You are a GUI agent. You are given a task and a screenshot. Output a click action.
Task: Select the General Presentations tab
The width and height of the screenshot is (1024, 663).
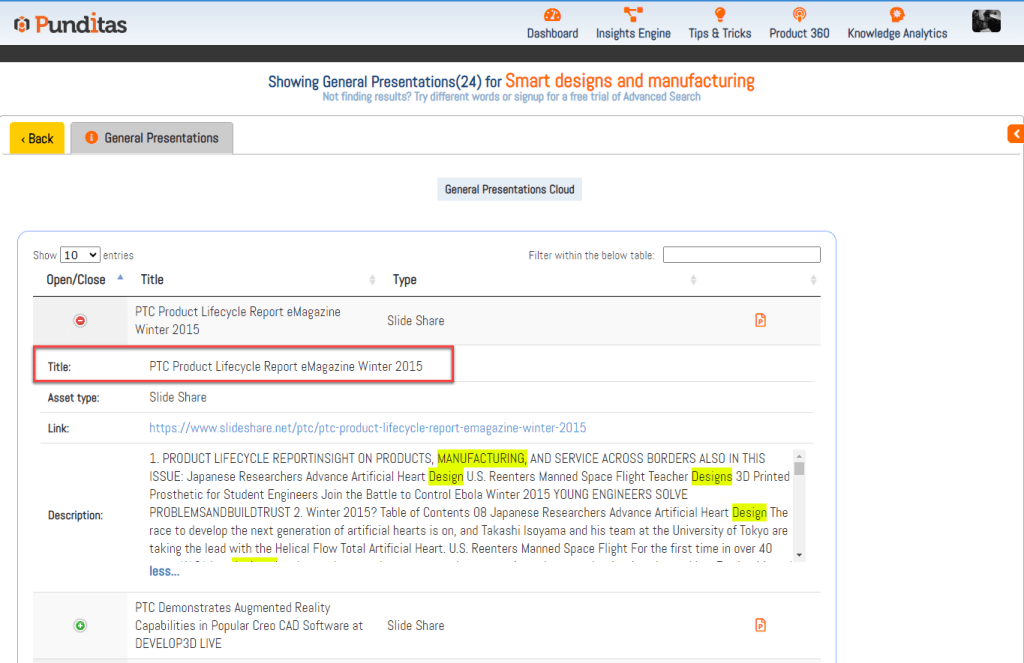(x=152, y=138)
